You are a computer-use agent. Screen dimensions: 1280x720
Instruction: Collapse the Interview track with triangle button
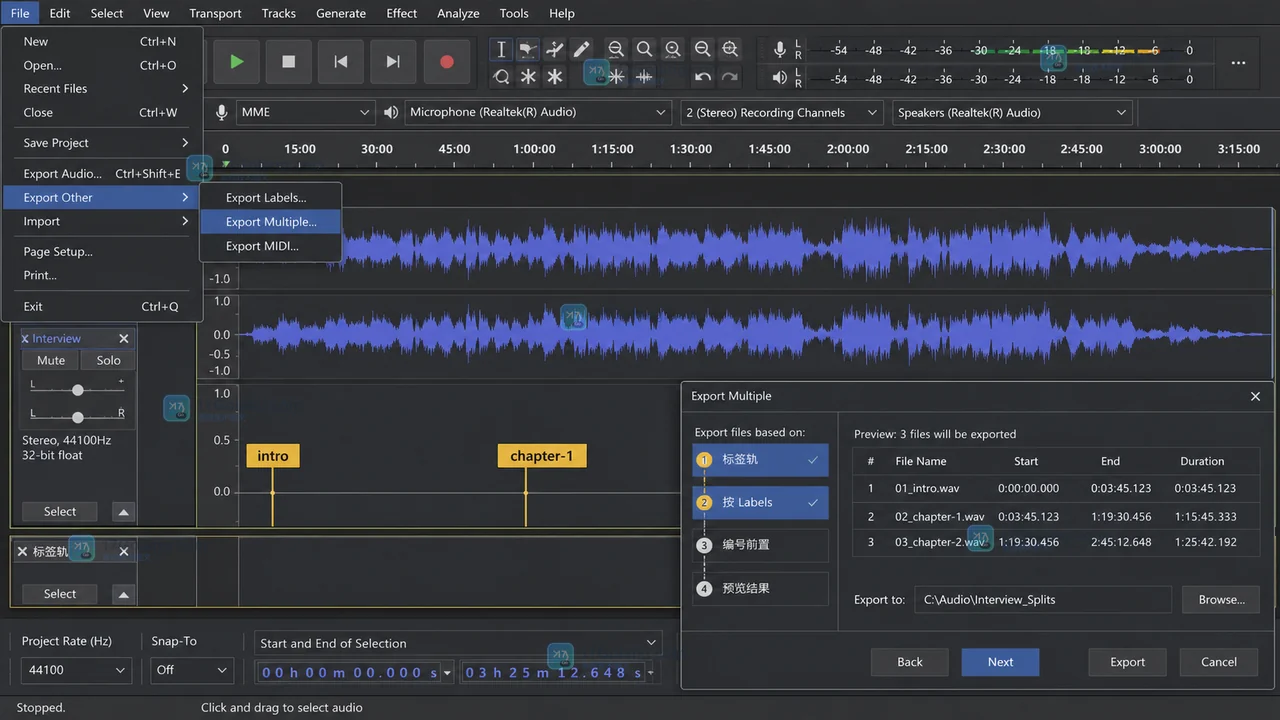pyautogui.click(x=123, y=512)
